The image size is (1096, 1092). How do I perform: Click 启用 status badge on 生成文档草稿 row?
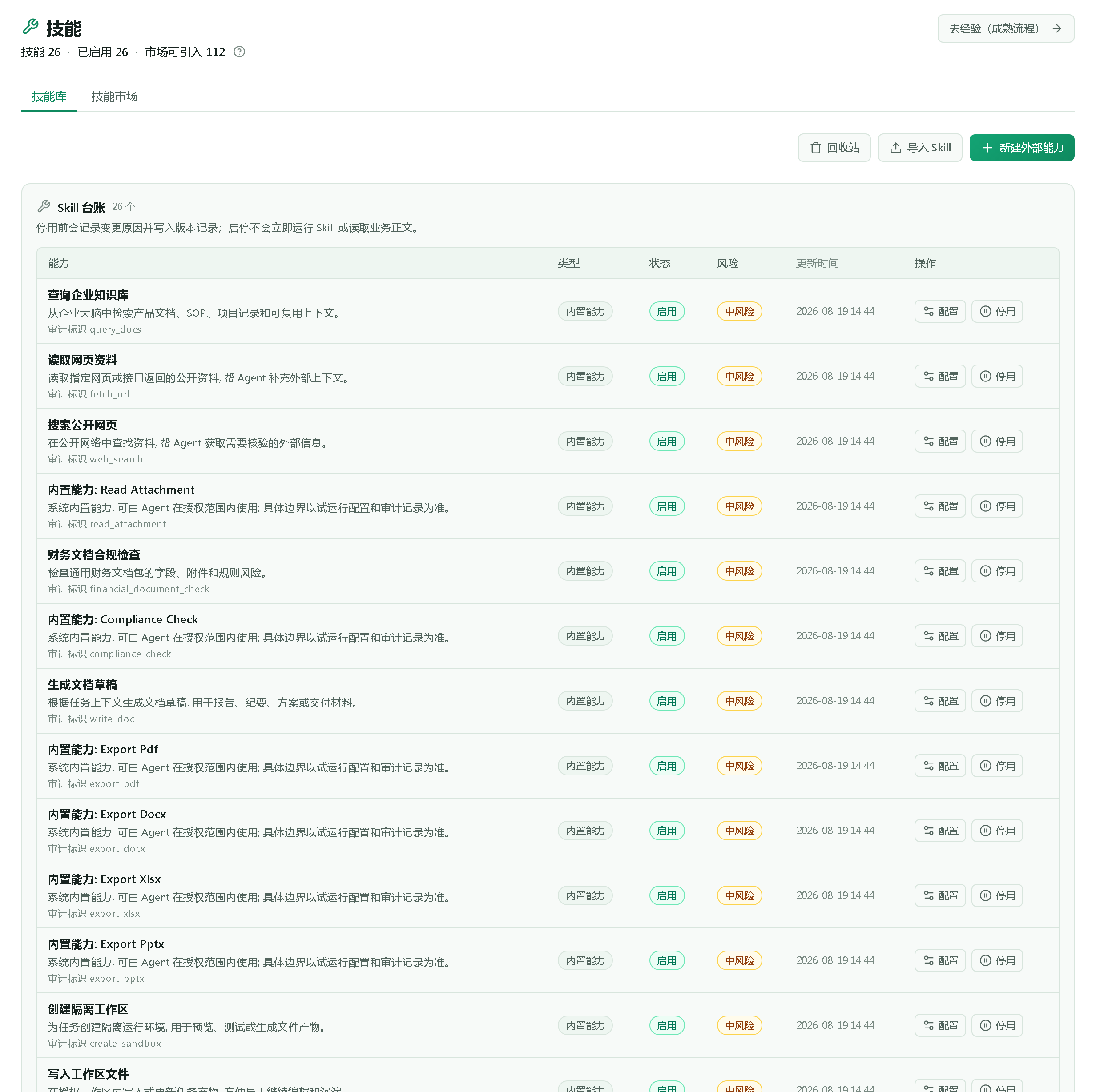[667, 701]
